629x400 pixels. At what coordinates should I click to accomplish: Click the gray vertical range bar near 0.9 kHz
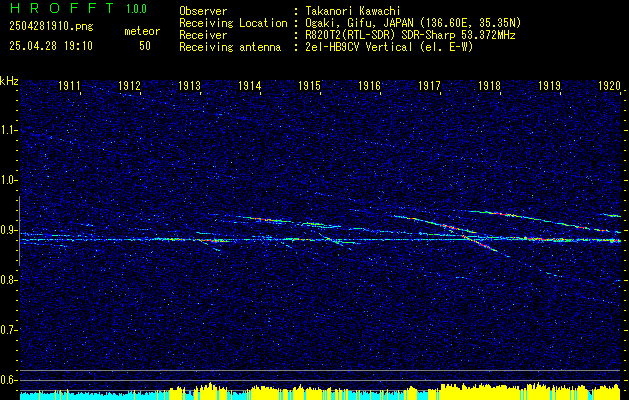point(19,231)
